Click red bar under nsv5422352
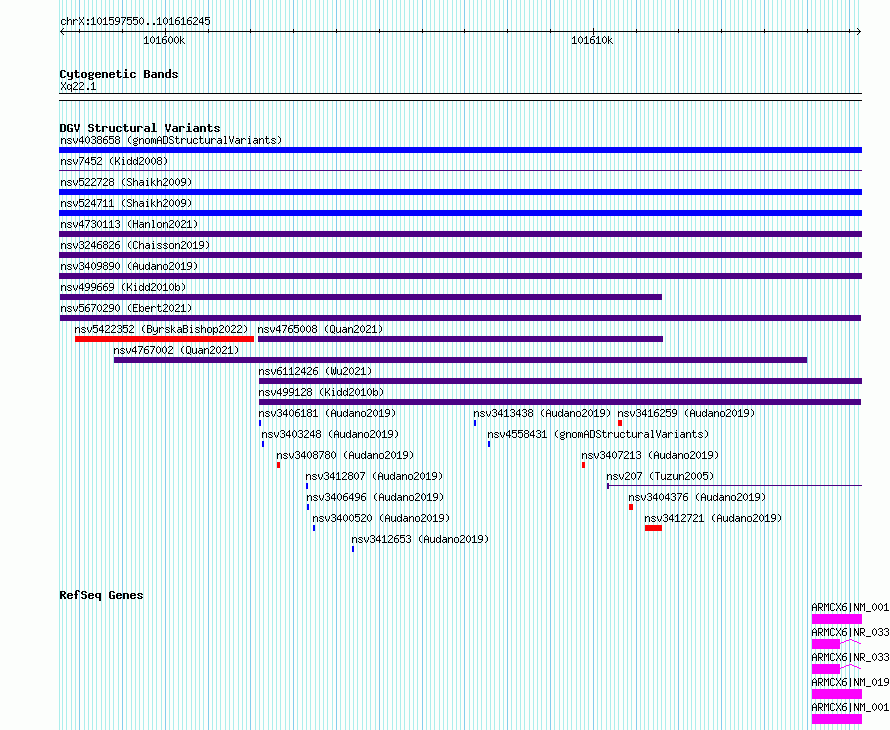The image size is (890, 730). (x=164, y=339)
